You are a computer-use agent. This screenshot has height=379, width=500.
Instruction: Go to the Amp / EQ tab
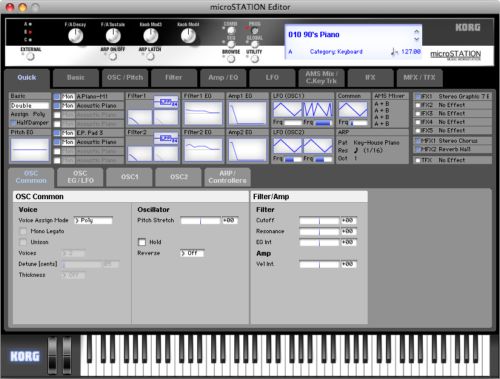tap(223, 78)
